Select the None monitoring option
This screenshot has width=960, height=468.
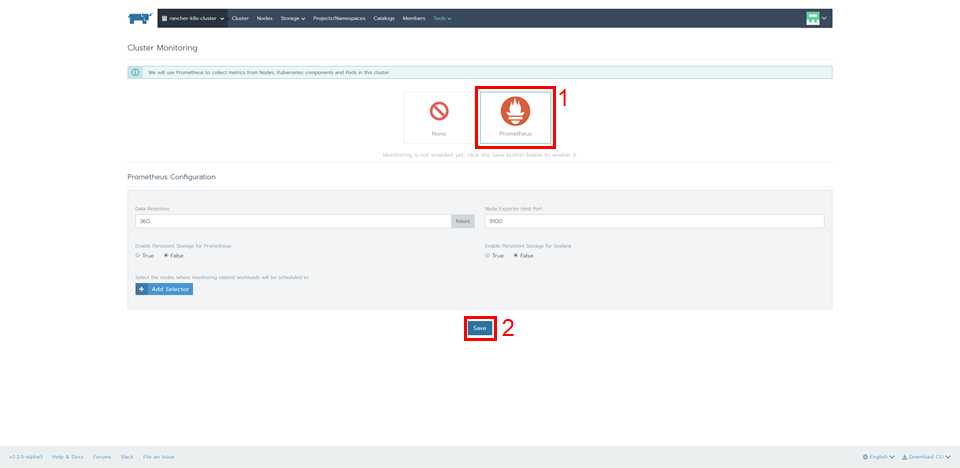(438, 118)
